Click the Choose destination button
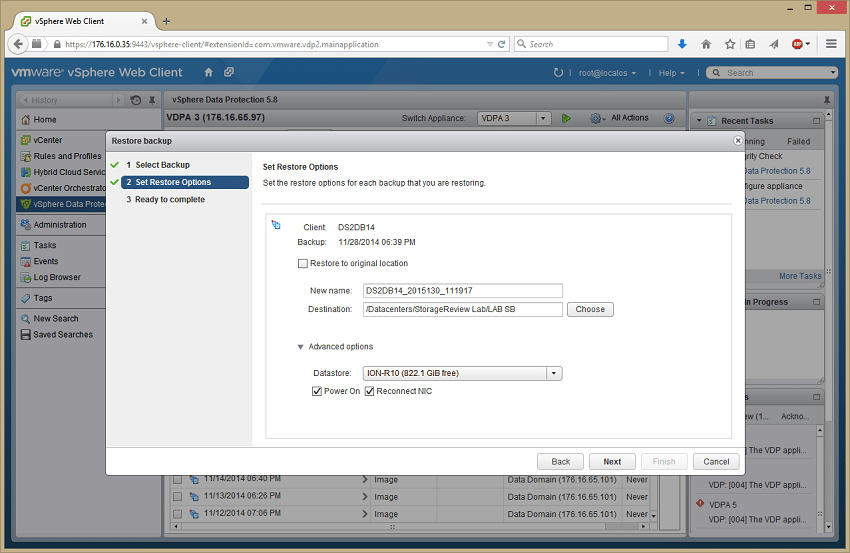The width and height of the screenshot is (850, 553). tap(590, 309)
